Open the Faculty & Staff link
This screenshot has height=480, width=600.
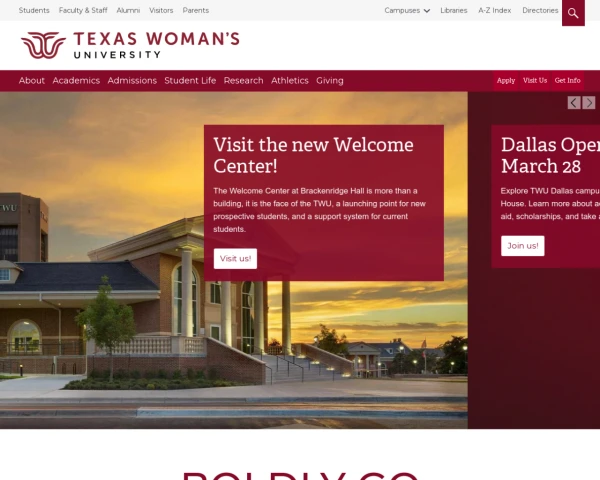(83, 10)
